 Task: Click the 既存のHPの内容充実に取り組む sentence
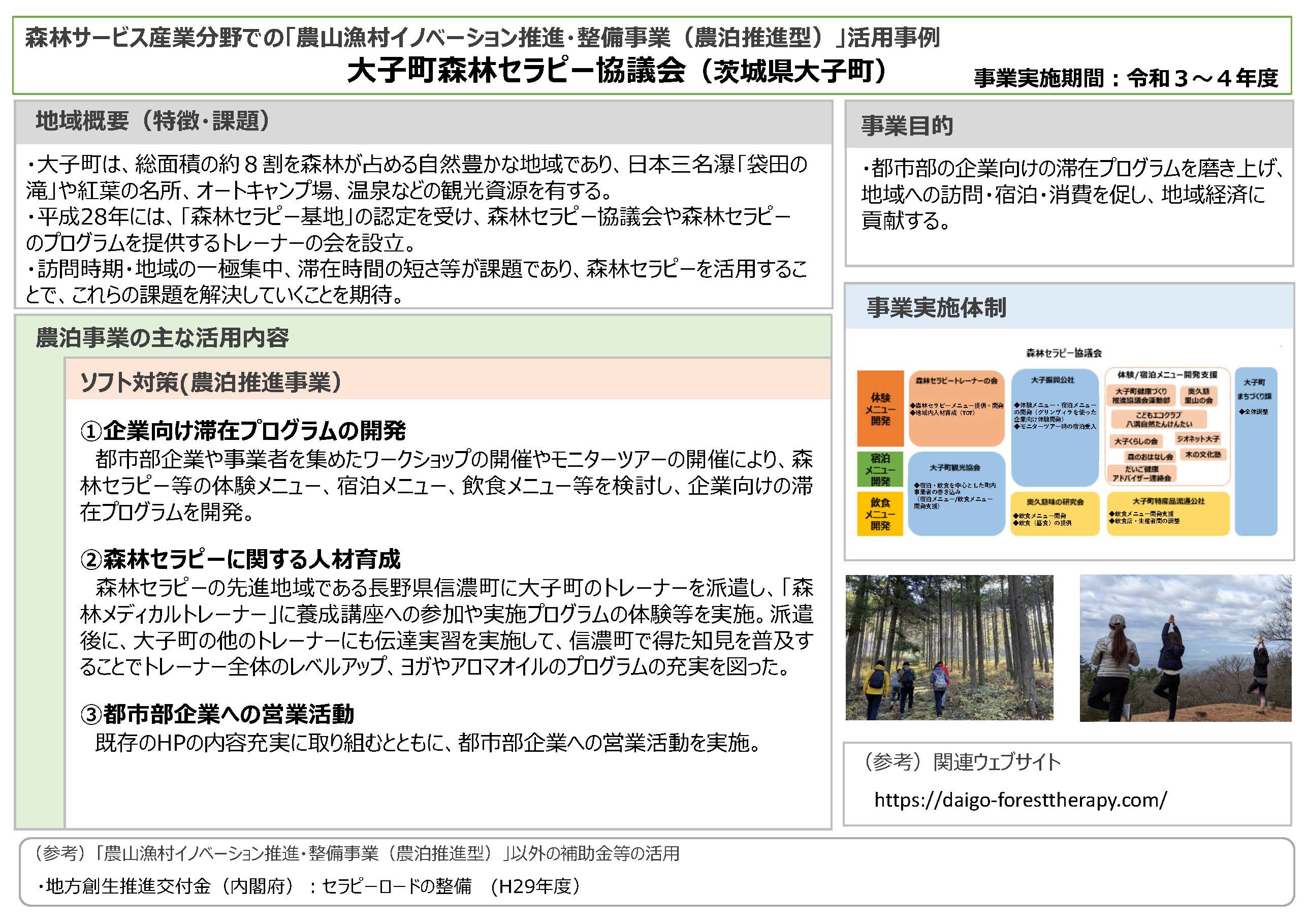428,742
